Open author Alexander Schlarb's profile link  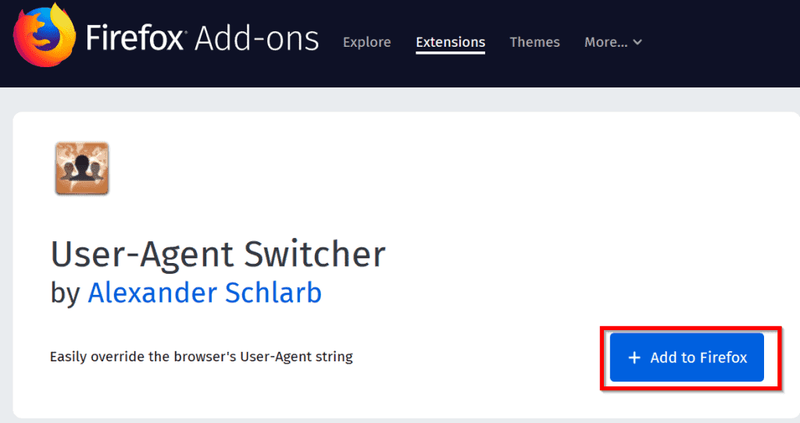coord(205,293)
